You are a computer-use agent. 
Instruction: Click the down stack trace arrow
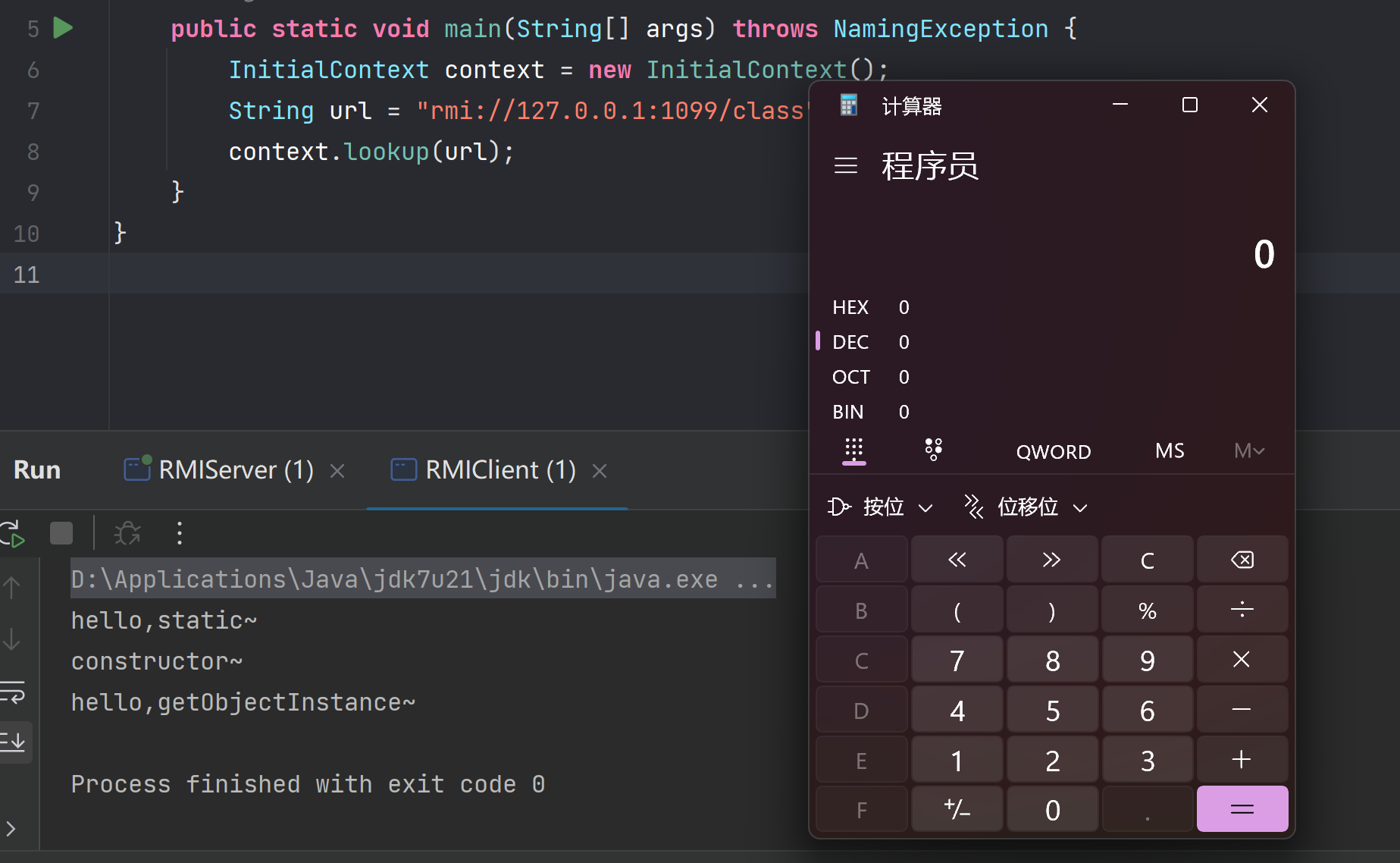point(11,639)
